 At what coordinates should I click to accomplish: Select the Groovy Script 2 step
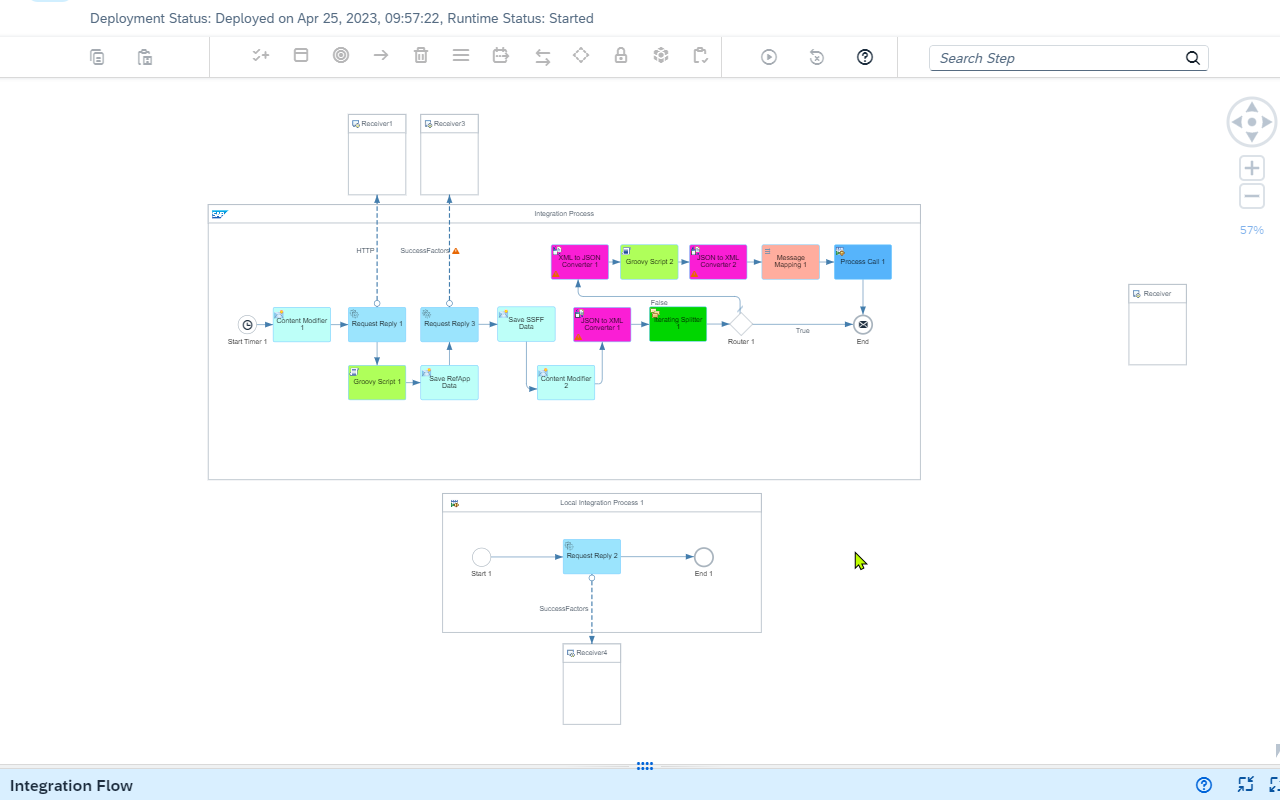pyautogui.click(x=649, y=262)
